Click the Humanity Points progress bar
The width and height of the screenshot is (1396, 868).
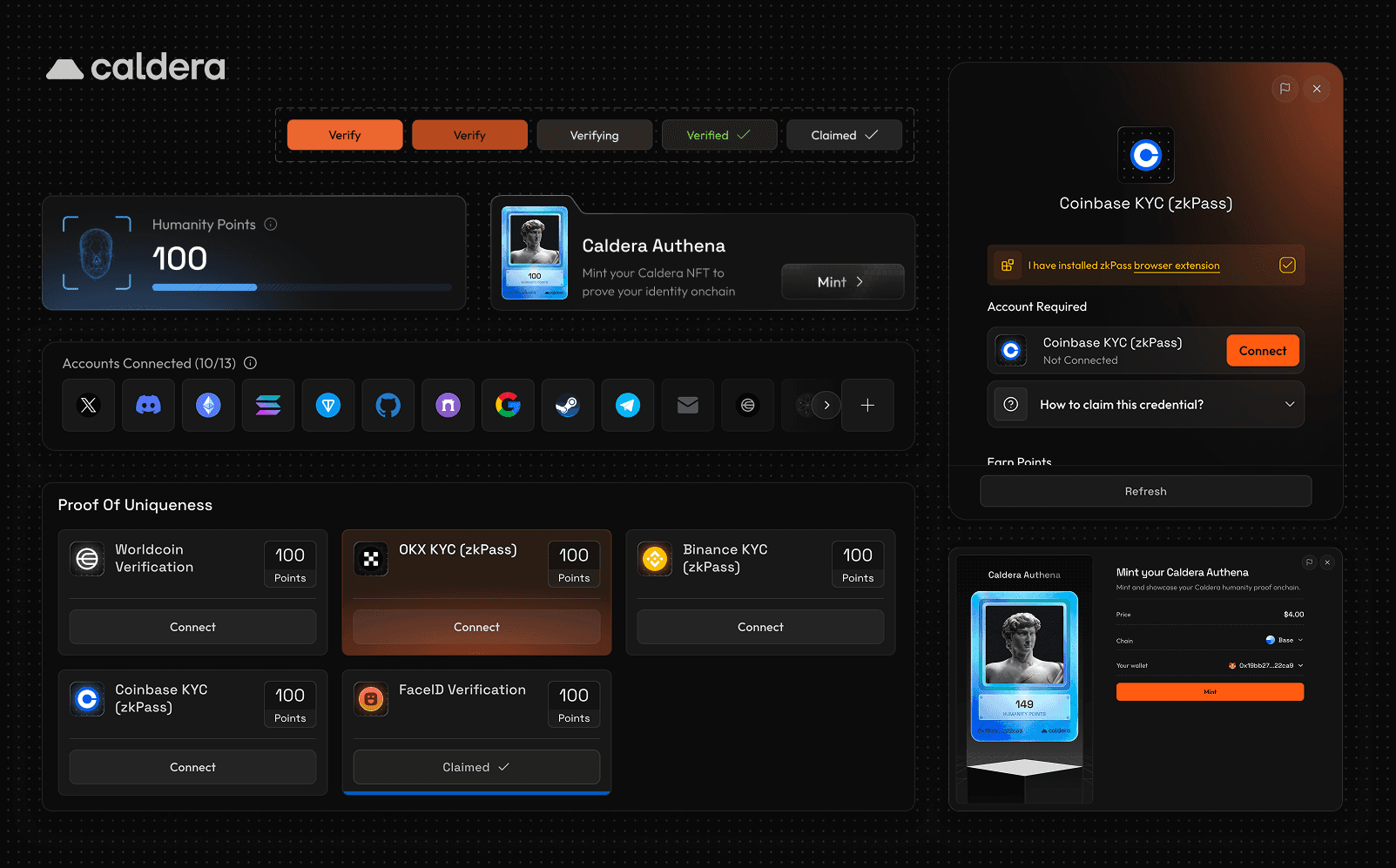(302, 287)
